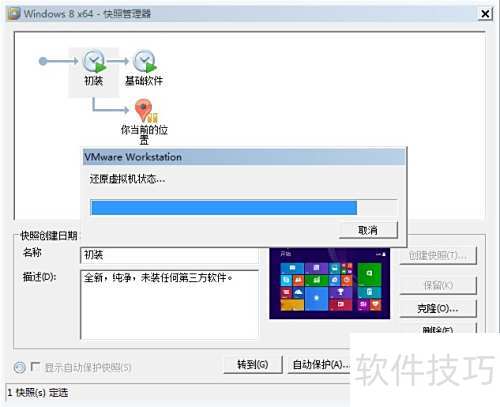
Task: Click the blue restore progress bar
Action: [224, 208]
